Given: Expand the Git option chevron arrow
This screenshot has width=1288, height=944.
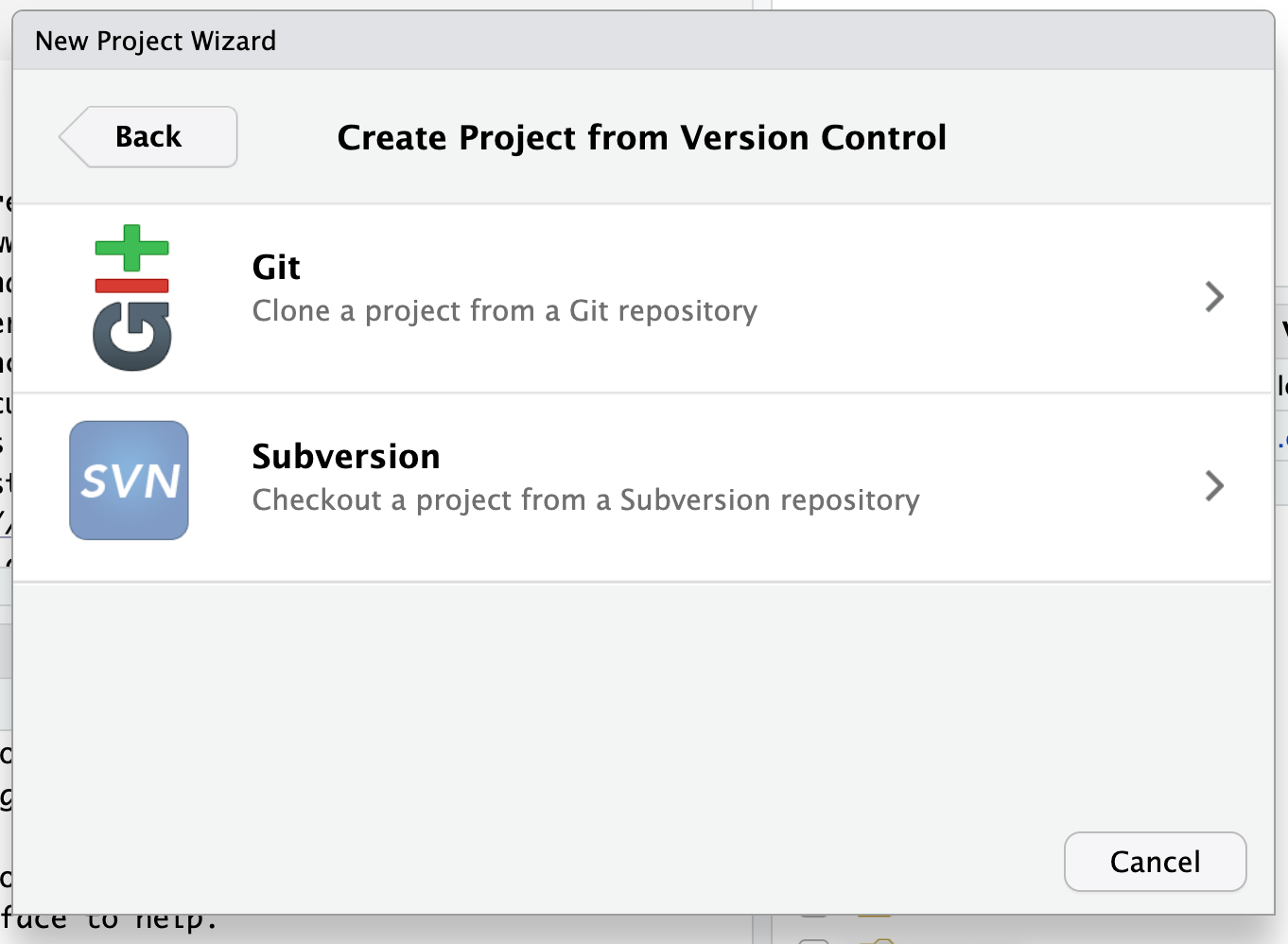Looking at the screenshot, I should (1215, 297).
